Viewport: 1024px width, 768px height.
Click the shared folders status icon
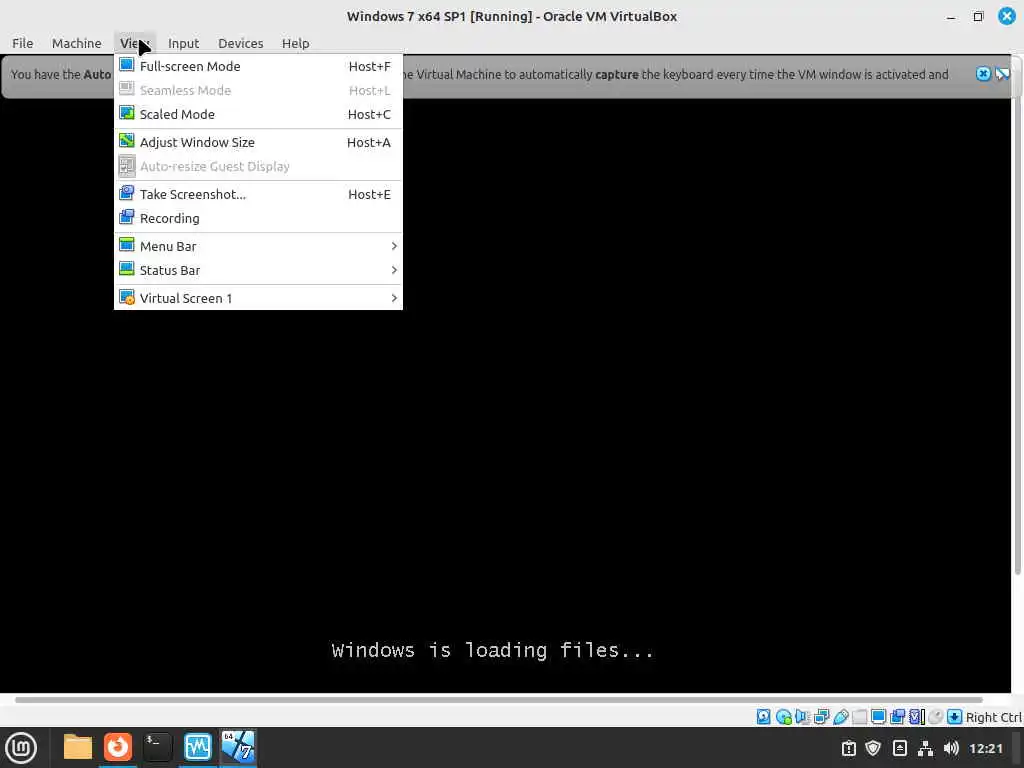tap(859, 717)
